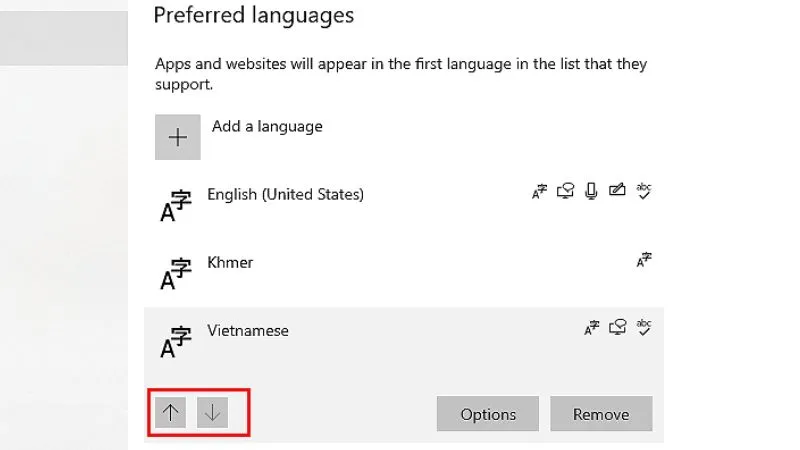Image resolution: width=800 pixels, height=450 pixels.
Task: Open Options for Vietnamese
Action: 488,414
